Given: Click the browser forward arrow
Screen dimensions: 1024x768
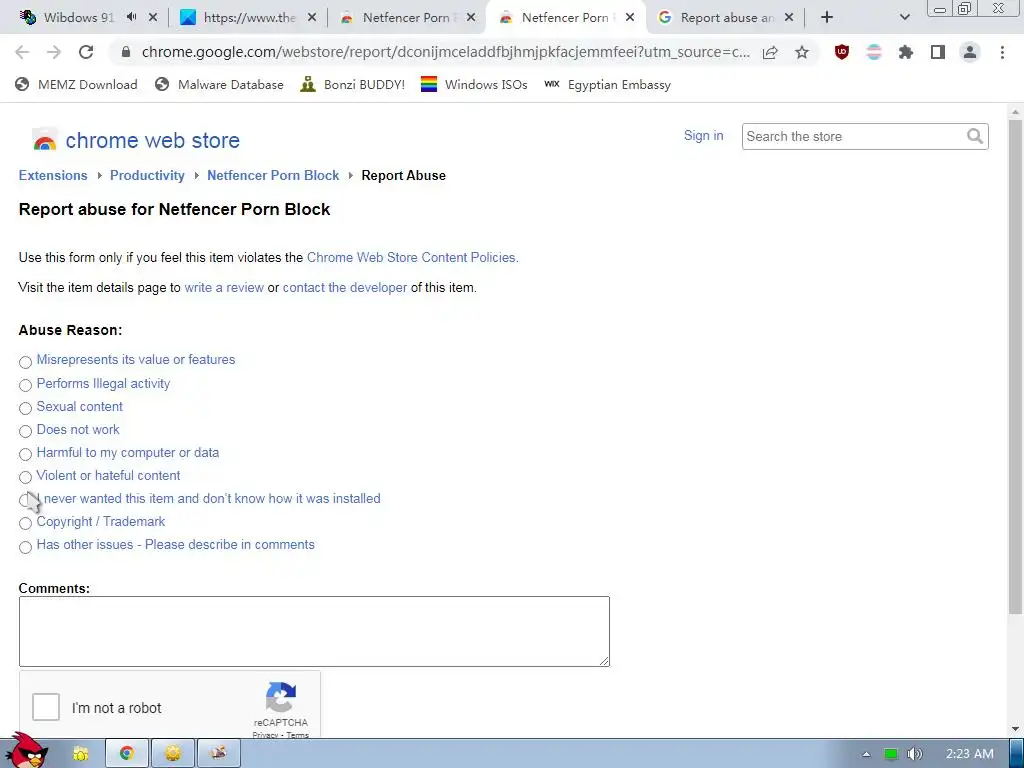Looking at the screenshot, I should point(54,52).
